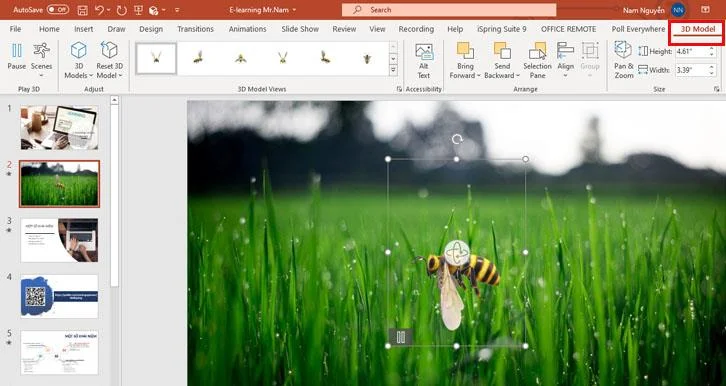Switch to the Insert tab
Image resolution: width=726 pixels, height=386 pixels.
click(x=84, y=29)
